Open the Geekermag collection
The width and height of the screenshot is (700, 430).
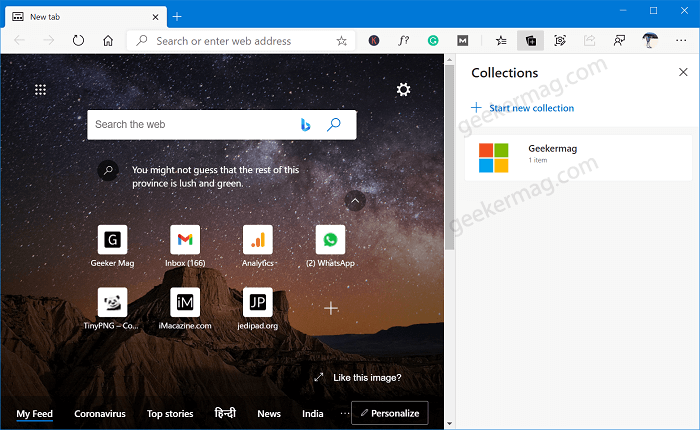click(578, 158)
